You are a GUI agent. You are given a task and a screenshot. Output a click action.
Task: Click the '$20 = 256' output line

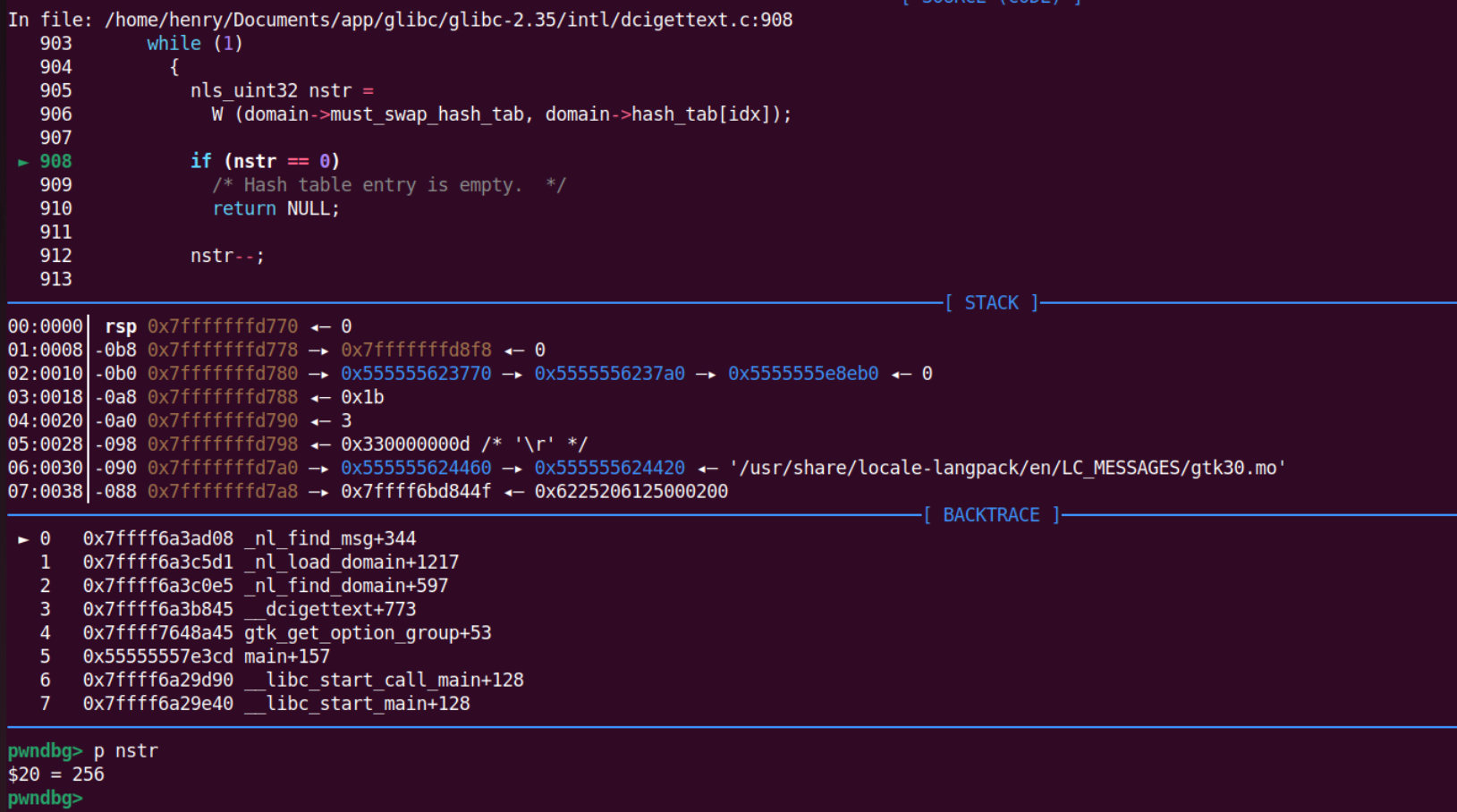click(x=56, y=774)
